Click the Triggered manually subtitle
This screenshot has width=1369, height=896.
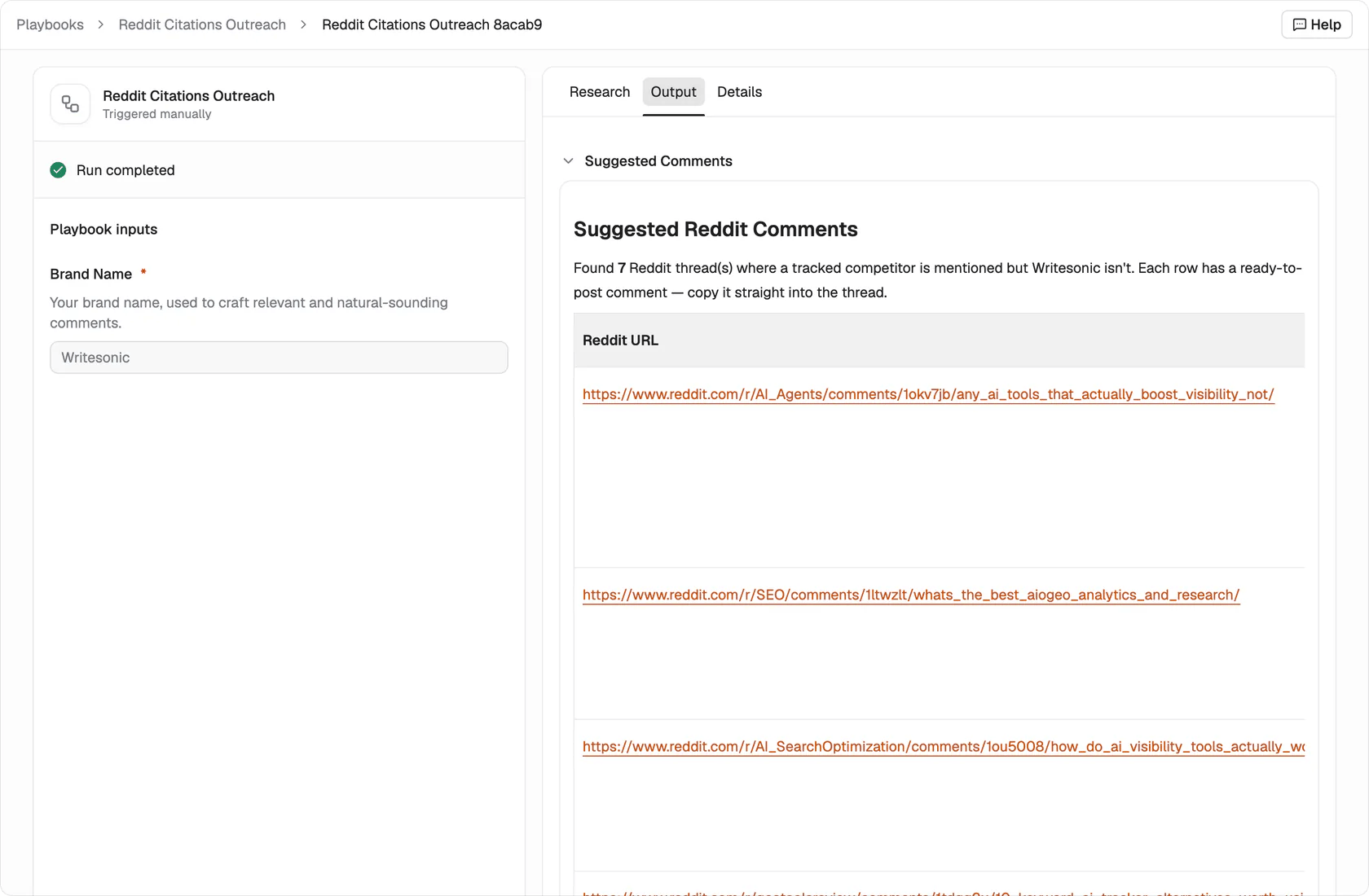[x=156, y=114]
